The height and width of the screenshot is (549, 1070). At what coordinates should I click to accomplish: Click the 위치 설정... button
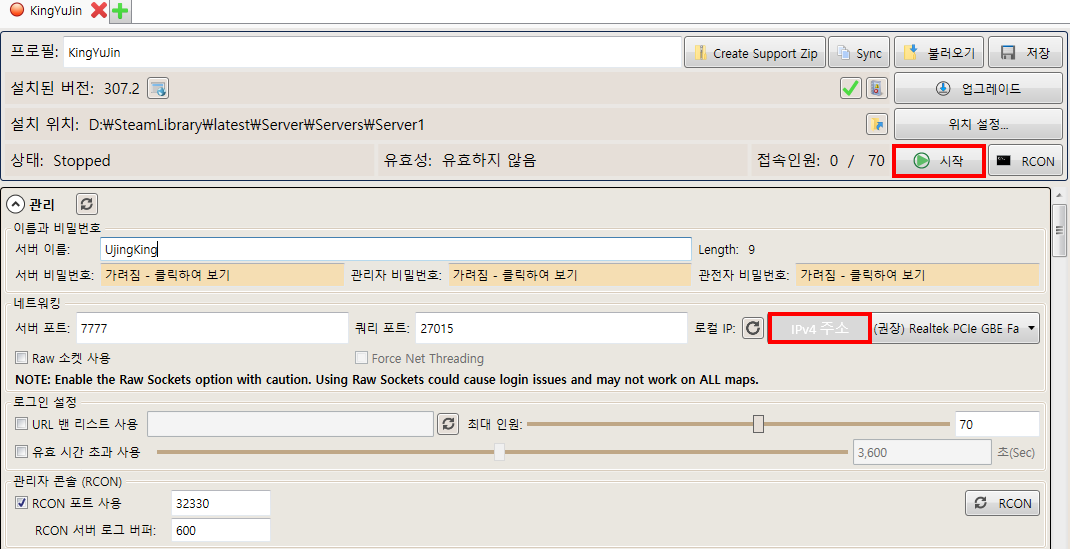(979, 124)
